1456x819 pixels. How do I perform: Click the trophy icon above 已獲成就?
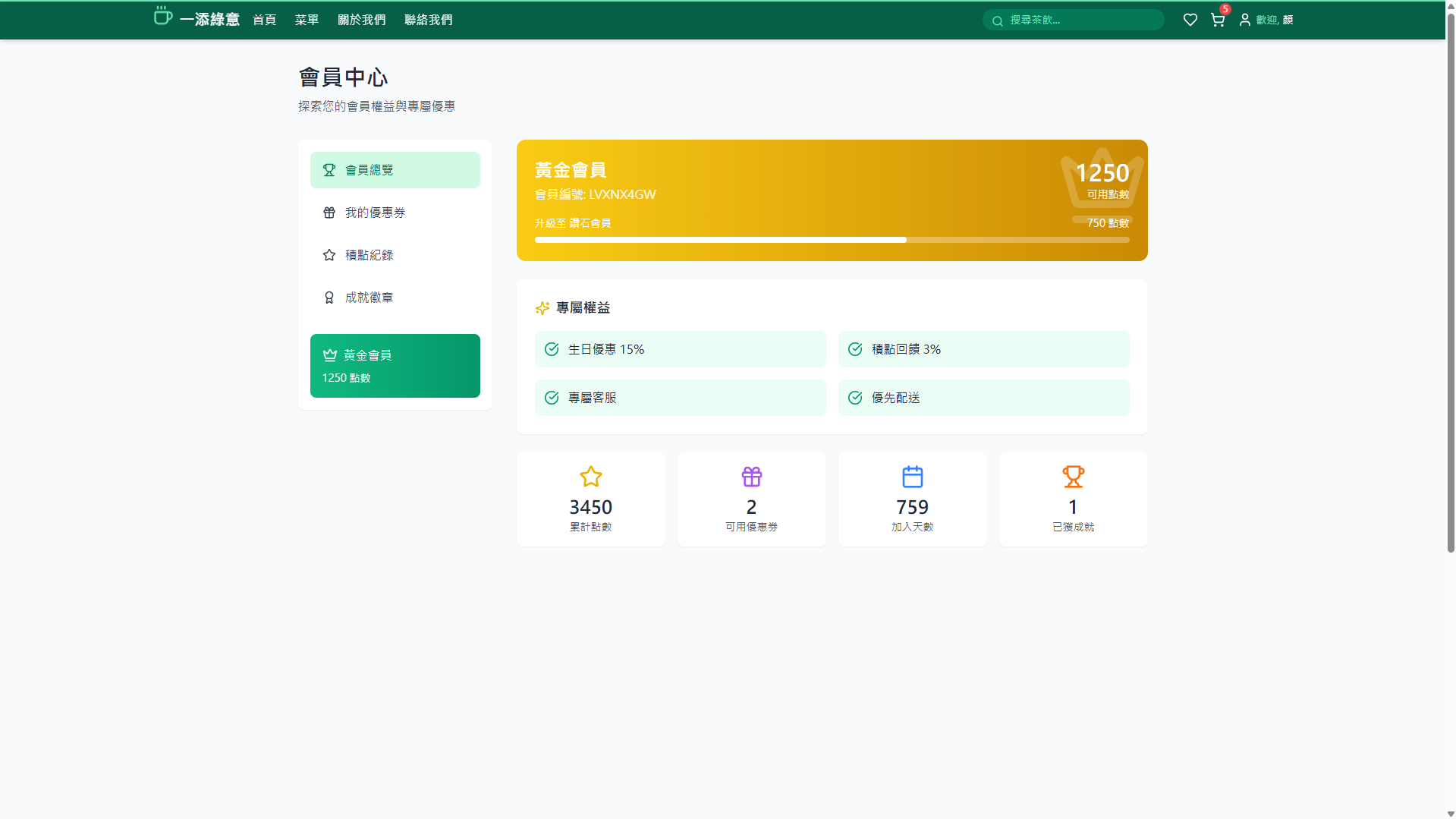1073,477
